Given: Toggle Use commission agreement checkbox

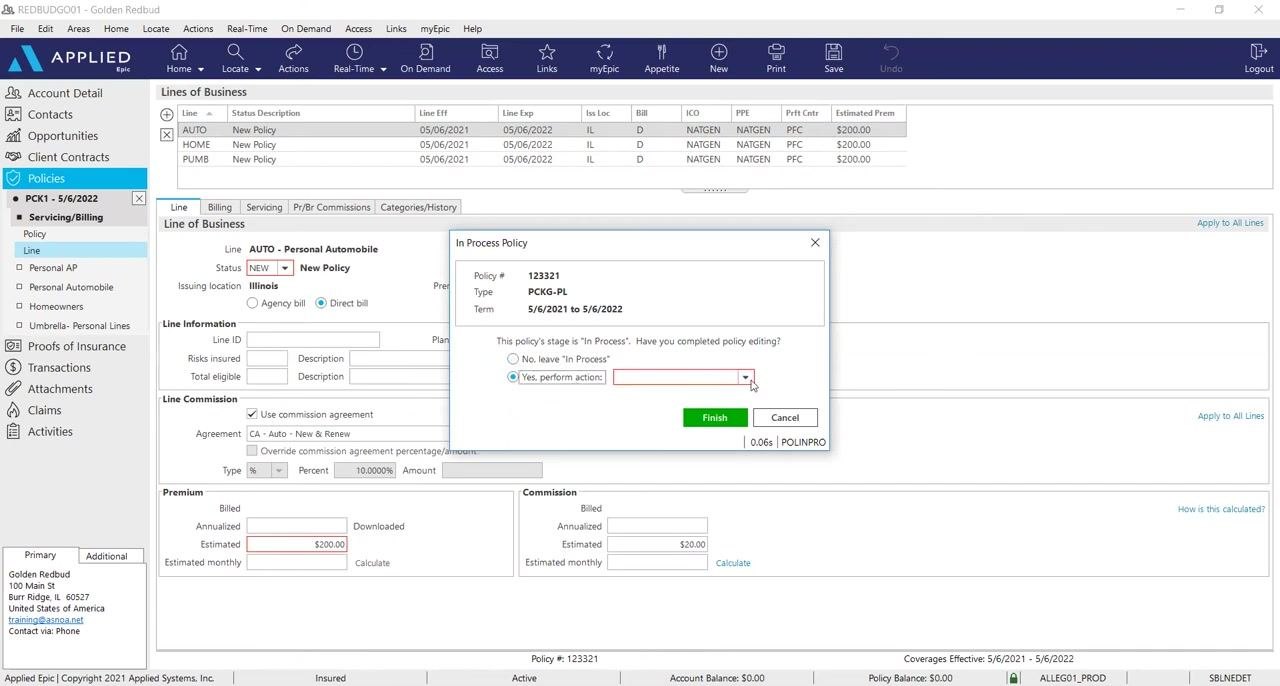Looking at the screenshot, I should tap(252, 414).
